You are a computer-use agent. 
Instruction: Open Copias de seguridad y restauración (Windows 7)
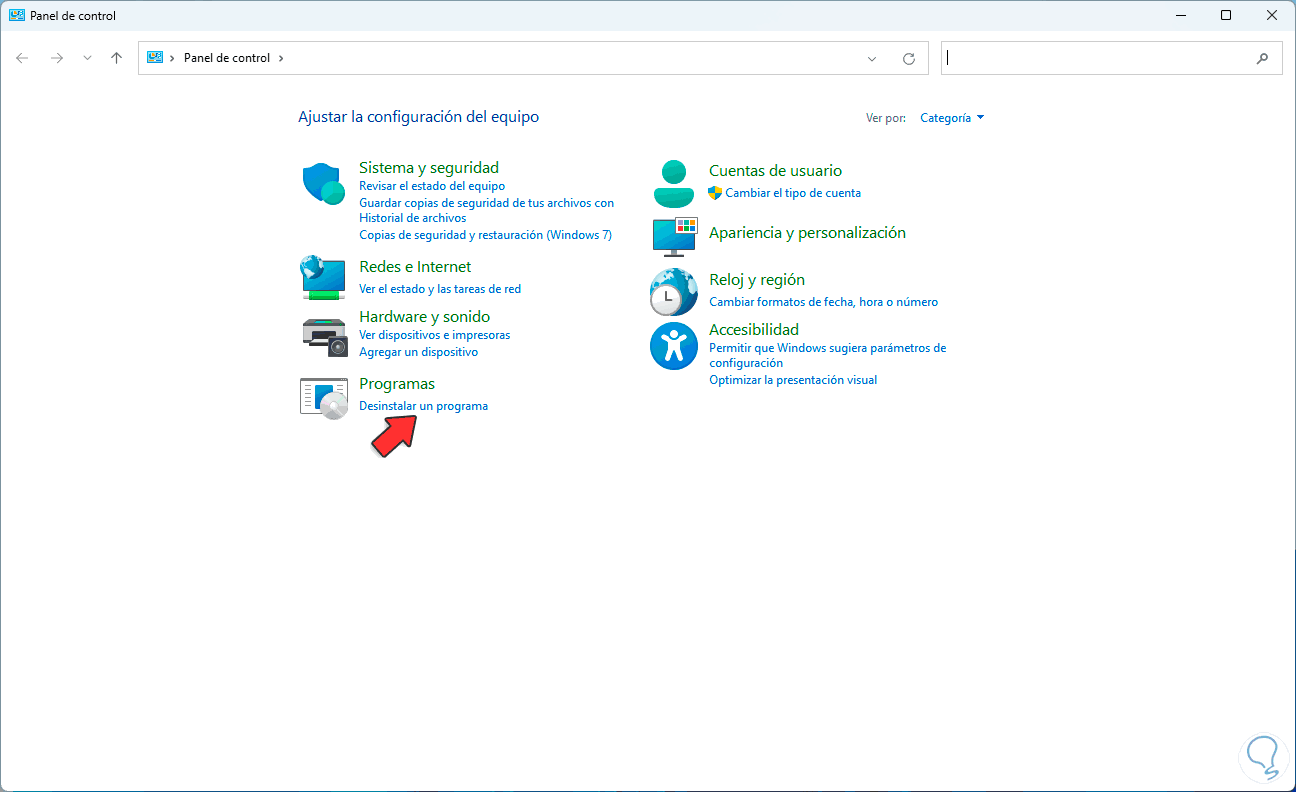[x=485, y=235]
